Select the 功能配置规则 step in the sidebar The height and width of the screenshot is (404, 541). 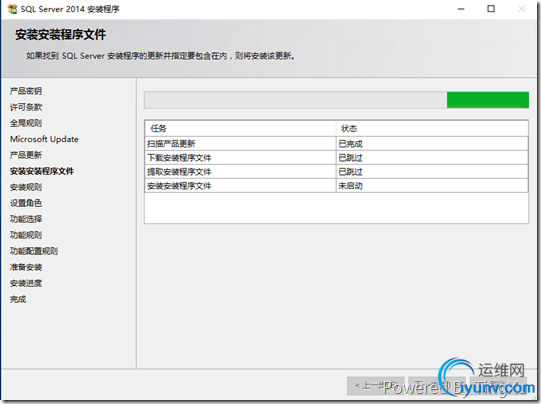[x=34, y=251]
